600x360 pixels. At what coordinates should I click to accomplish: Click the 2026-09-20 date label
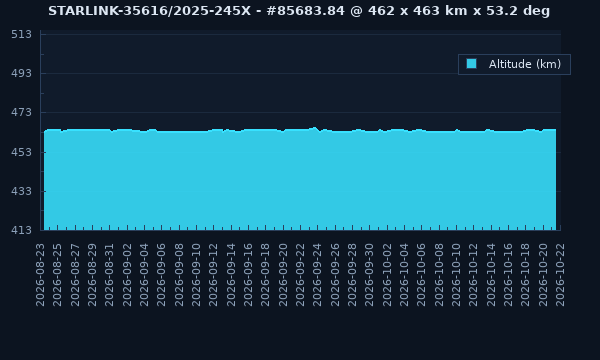pos(283,275)
